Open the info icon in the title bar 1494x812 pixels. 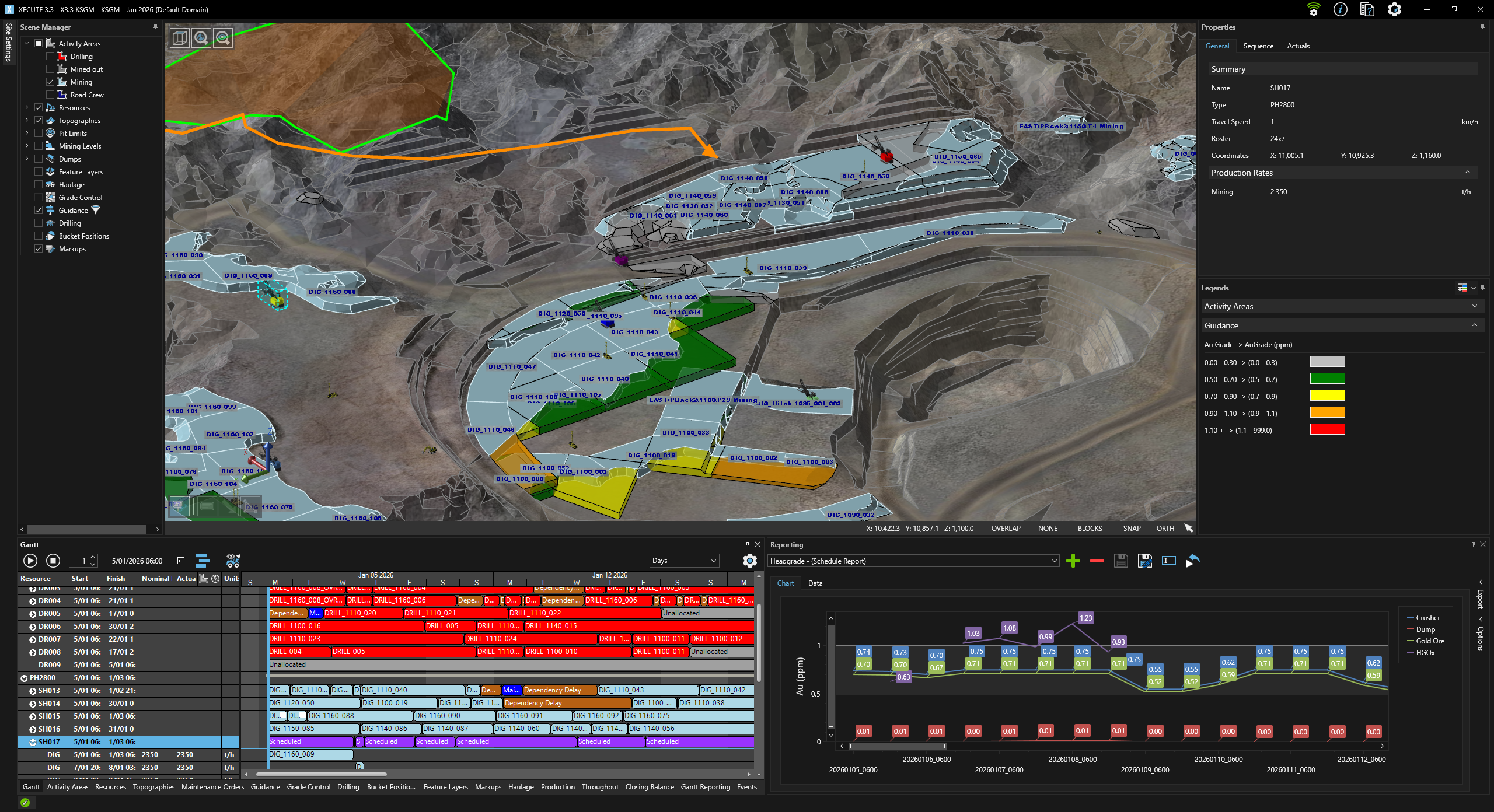1340,9
